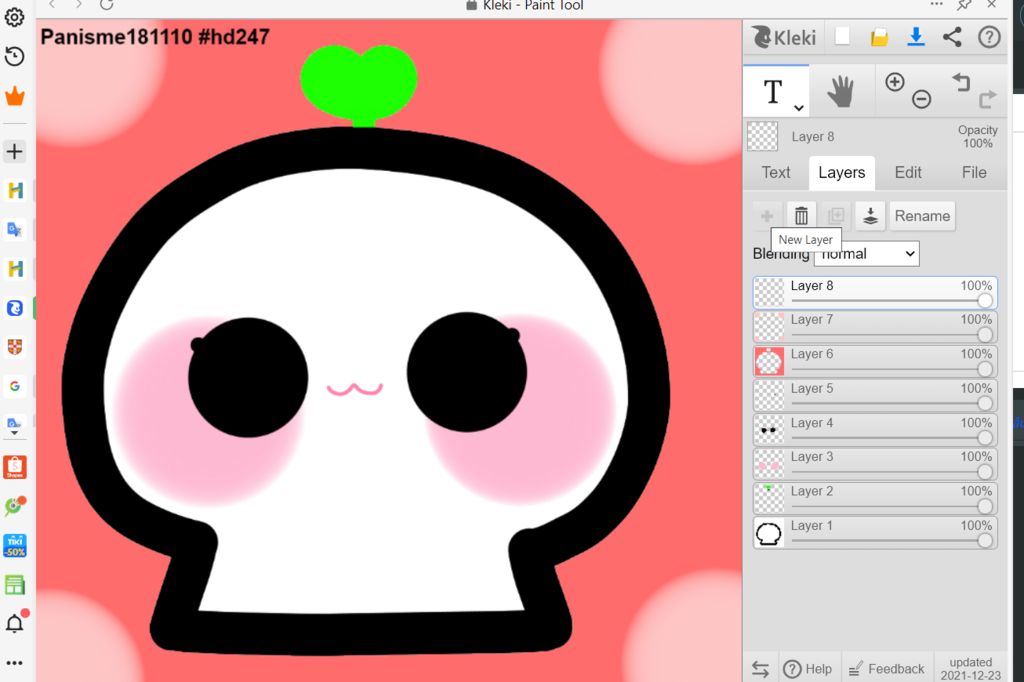Switch to the Edit tab
This screenshot has height=682, width=1024.
pos(908,172)
